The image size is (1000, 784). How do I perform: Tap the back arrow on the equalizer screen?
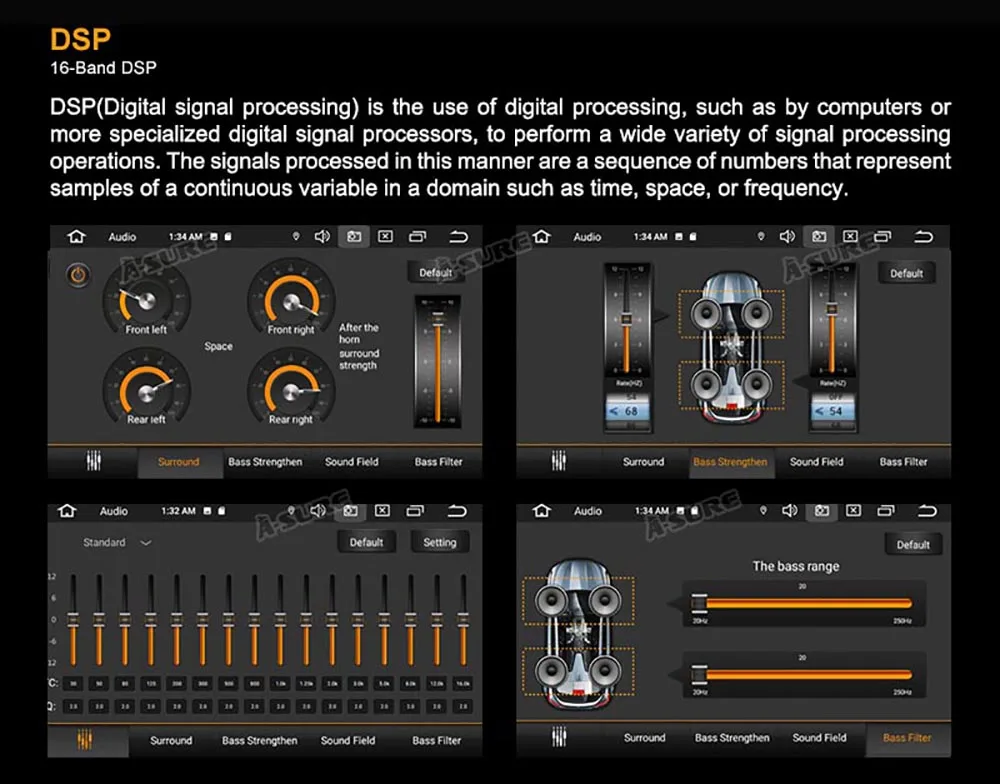point(457,511)
